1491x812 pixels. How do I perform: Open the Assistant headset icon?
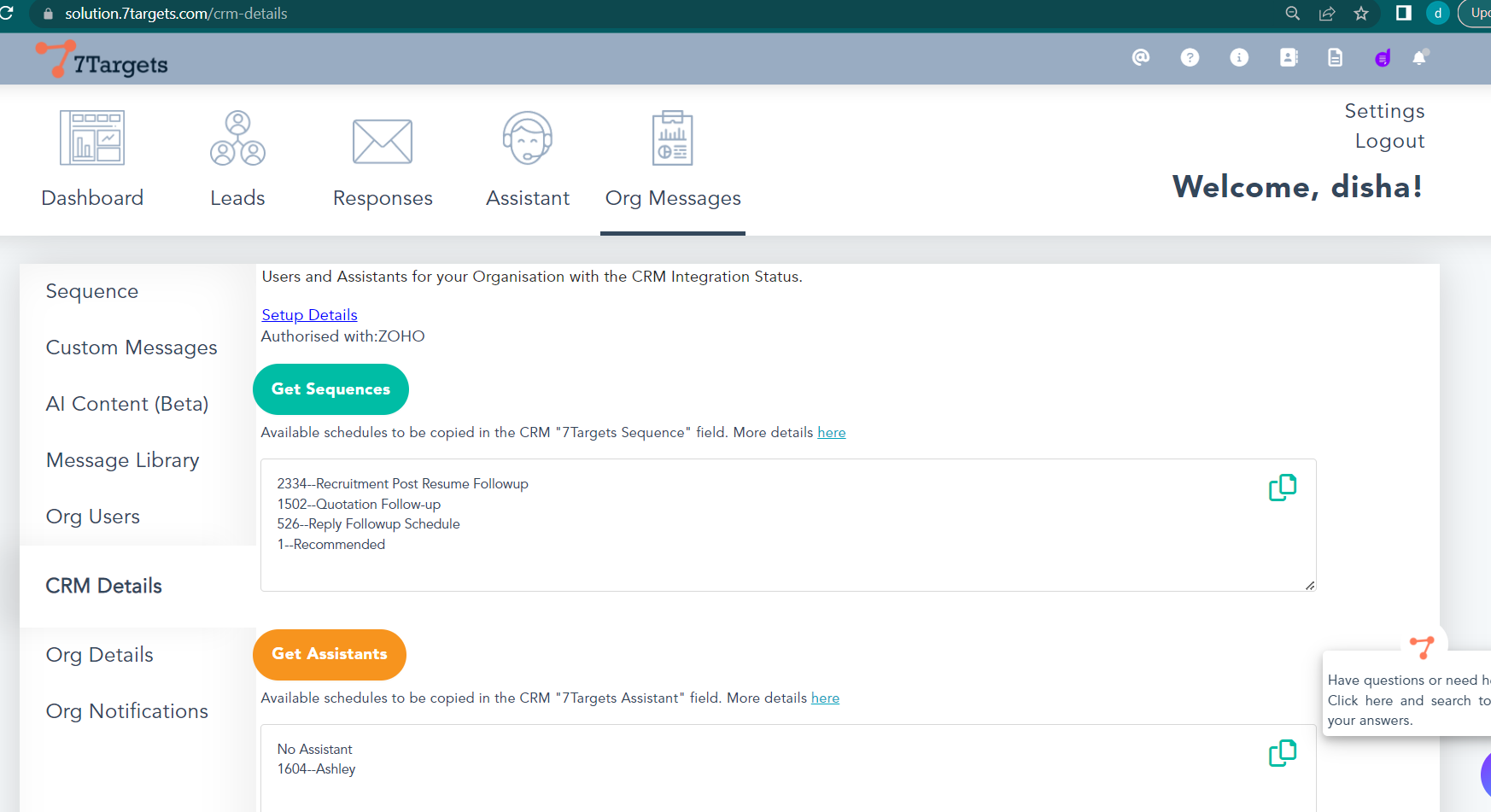click(527, 137)
